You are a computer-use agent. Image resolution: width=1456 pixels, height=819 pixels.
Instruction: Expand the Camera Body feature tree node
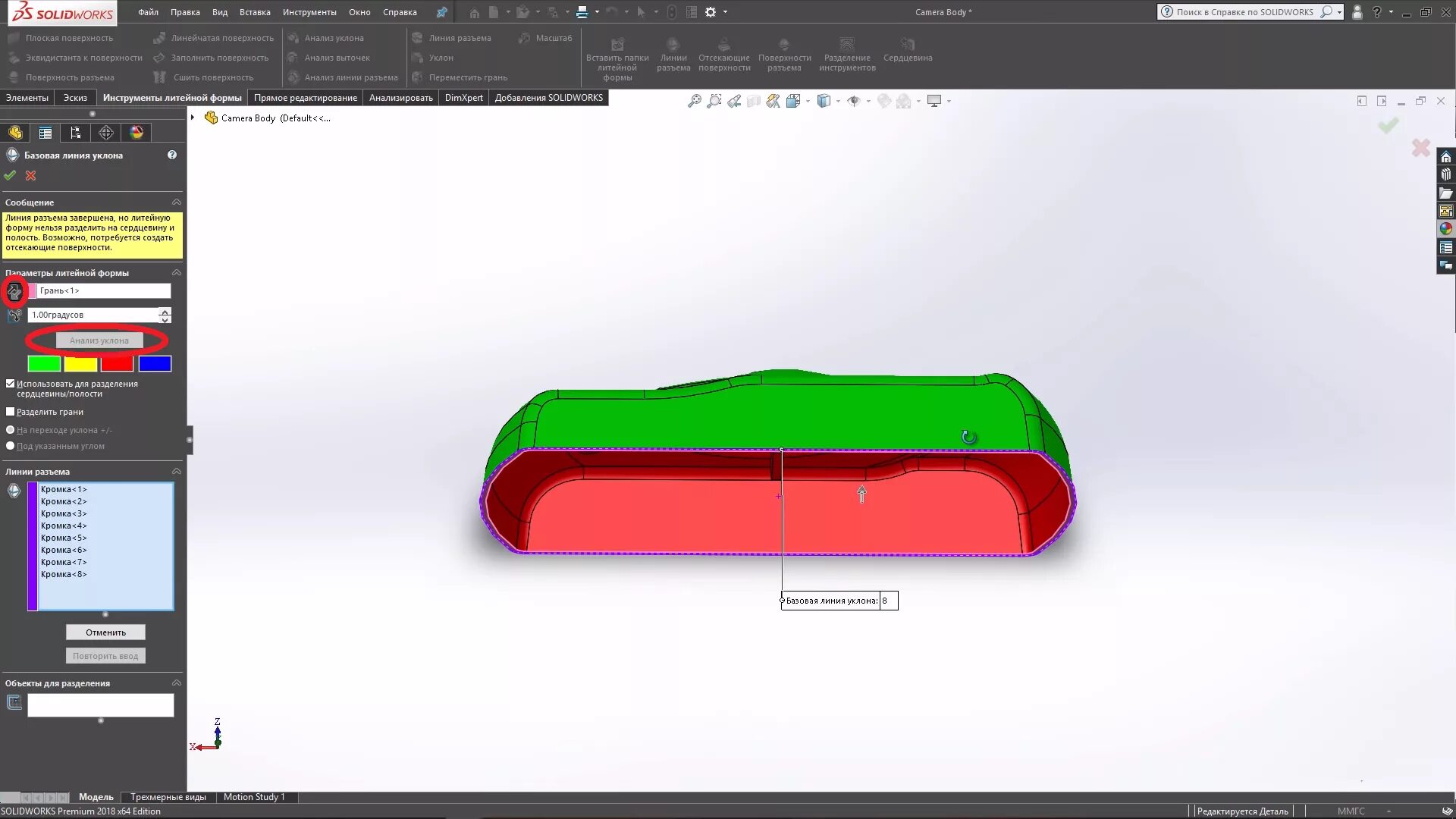(193, 118)
